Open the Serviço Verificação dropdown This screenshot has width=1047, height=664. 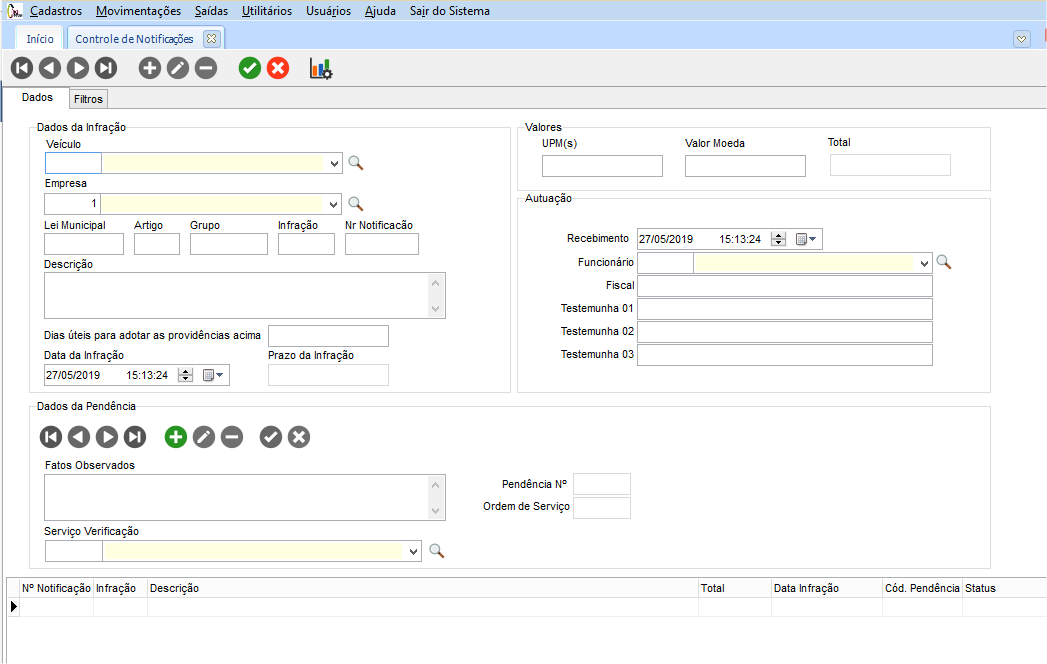point(414,551)
